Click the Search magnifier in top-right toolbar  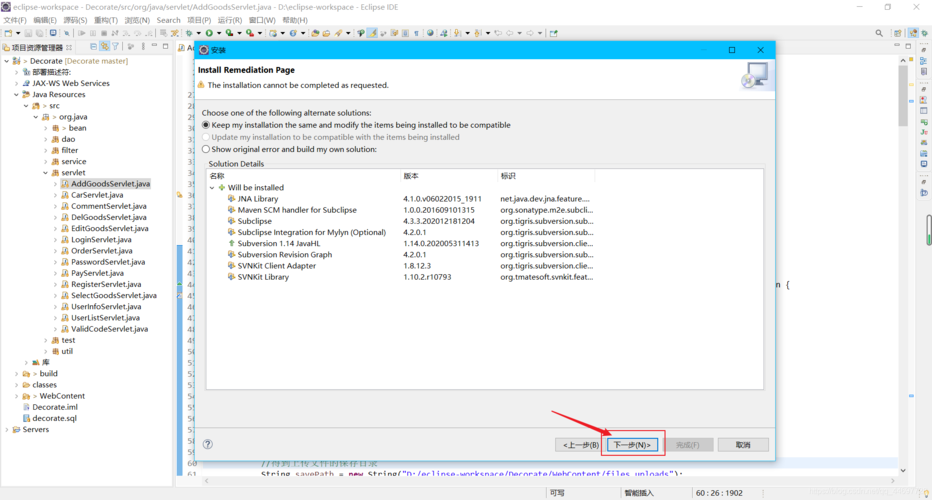click(879, 33)
